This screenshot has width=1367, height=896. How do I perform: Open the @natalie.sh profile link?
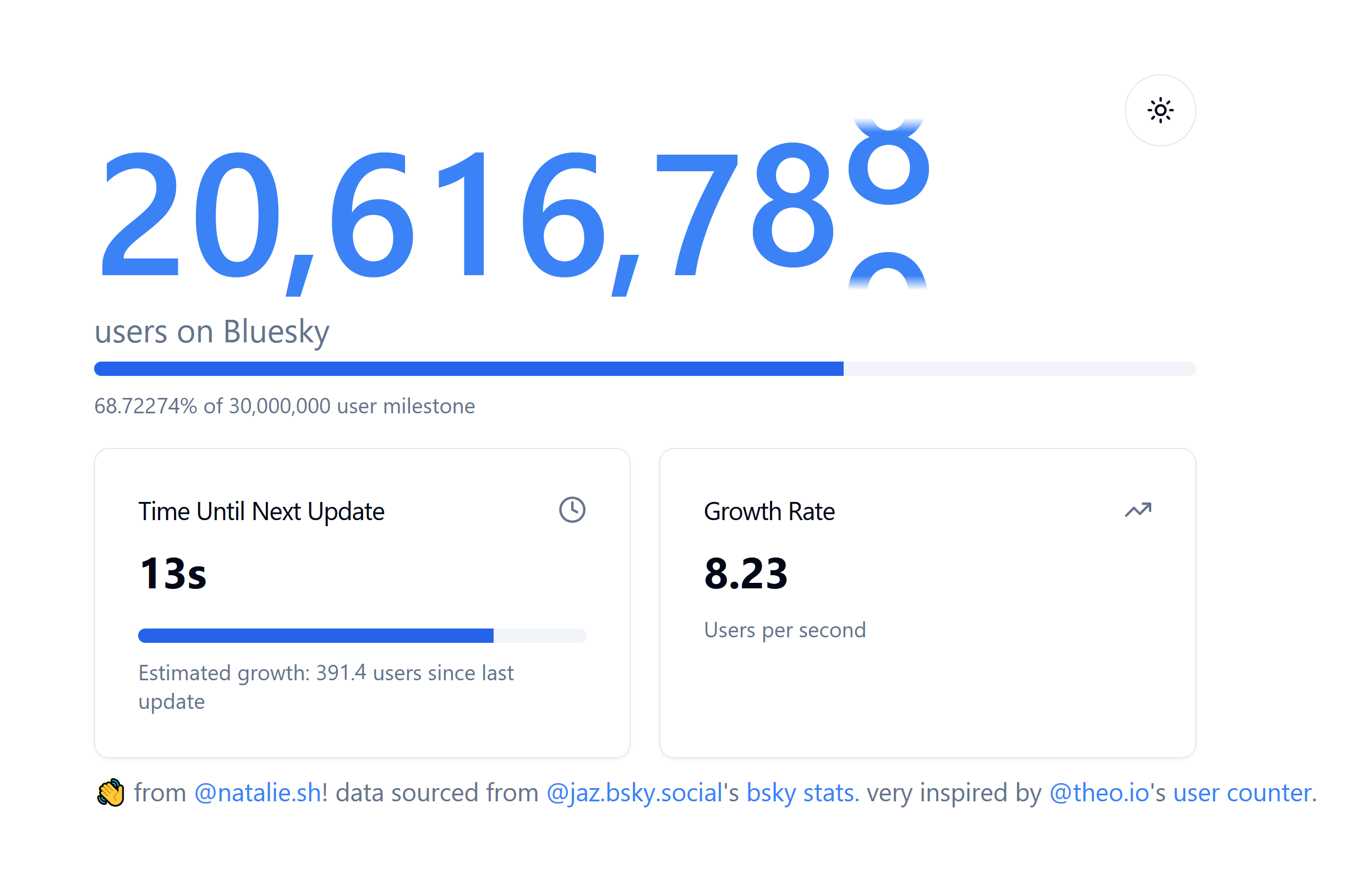click(x=258, y=793)
